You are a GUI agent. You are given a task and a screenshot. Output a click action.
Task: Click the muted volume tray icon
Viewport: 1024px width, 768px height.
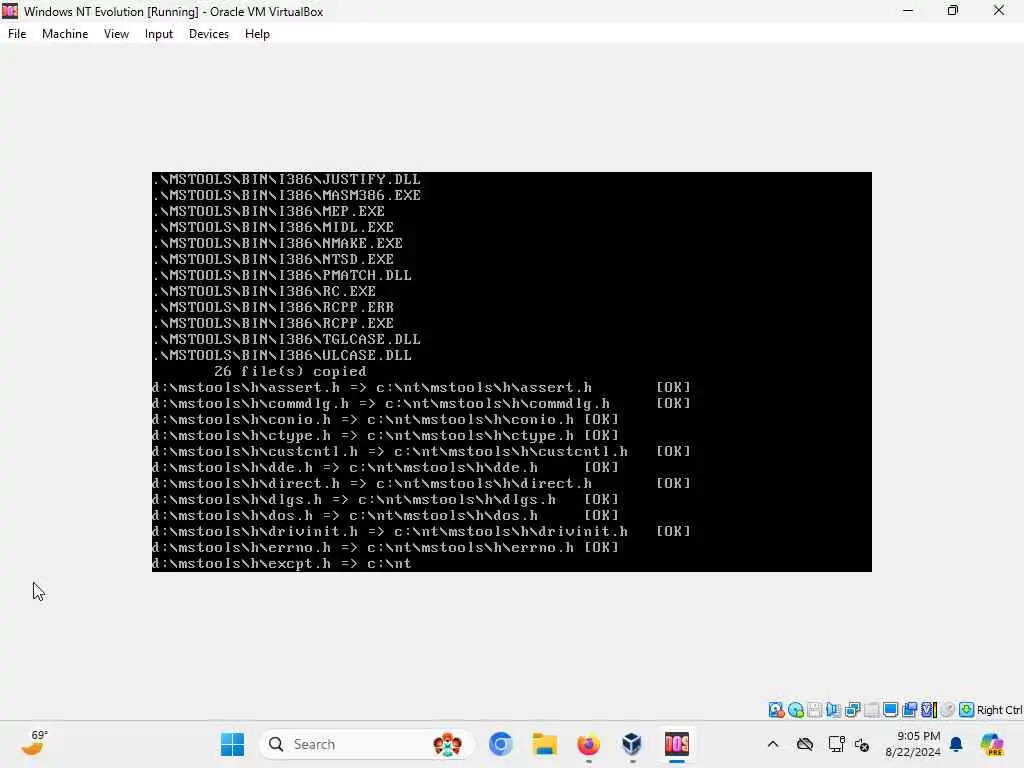pos(862,744)
